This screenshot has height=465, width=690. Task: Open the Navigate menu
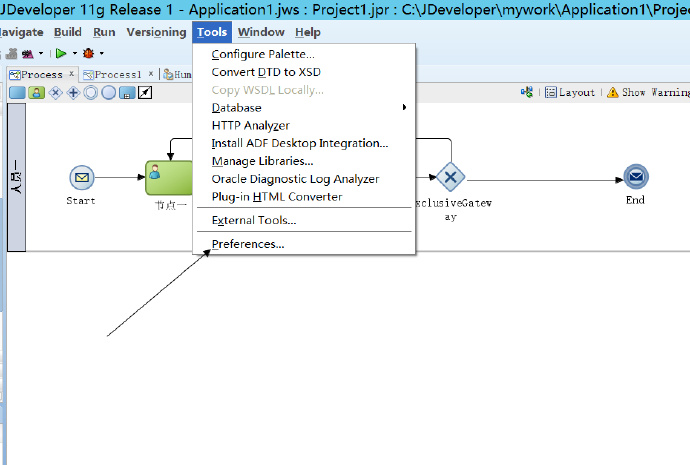click(x=21, y=32)
